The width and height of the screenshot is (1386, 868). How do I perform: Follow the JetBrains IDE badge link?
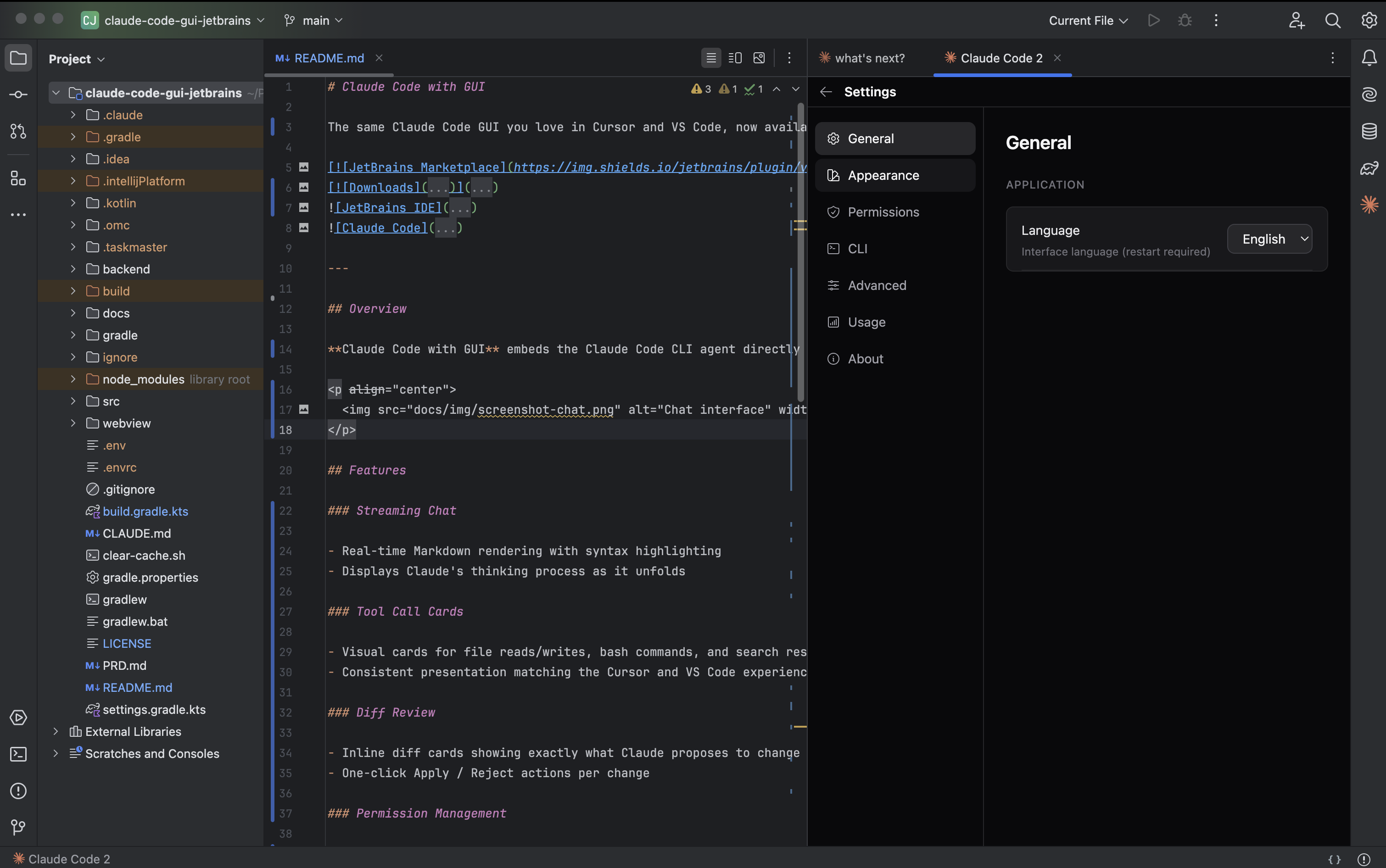pyautogui.click(x=388, y=207)
